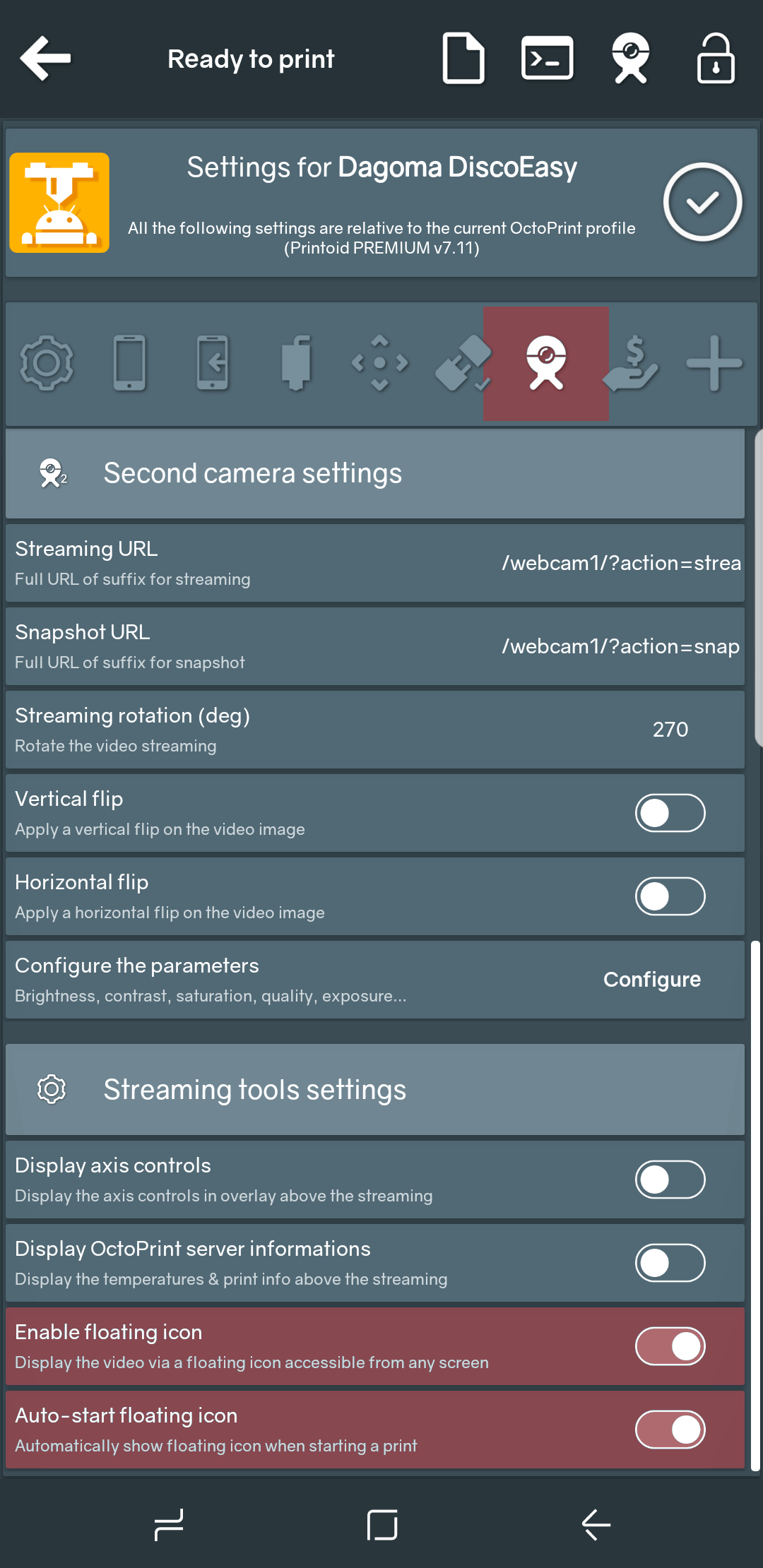Switch to the general gear settings tab
The height and width of the screenshot is (1568, 763).
[47, 363]
